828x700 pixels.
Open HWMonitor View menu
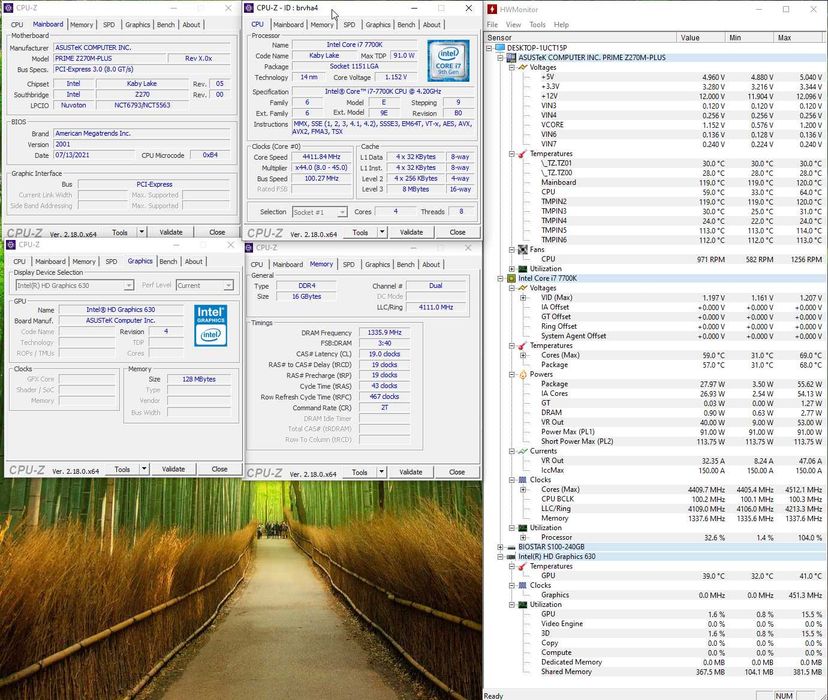click(x=513, y=24)
